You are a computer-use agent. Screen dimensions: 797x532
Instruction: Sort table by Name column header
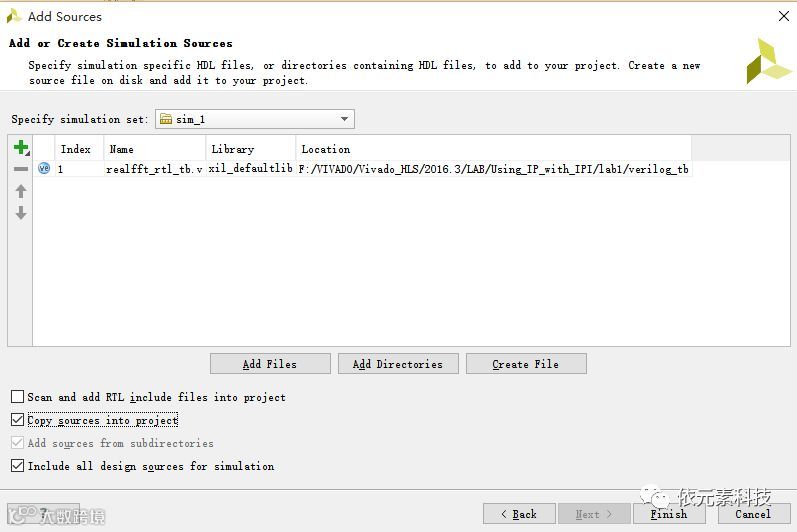155,149
